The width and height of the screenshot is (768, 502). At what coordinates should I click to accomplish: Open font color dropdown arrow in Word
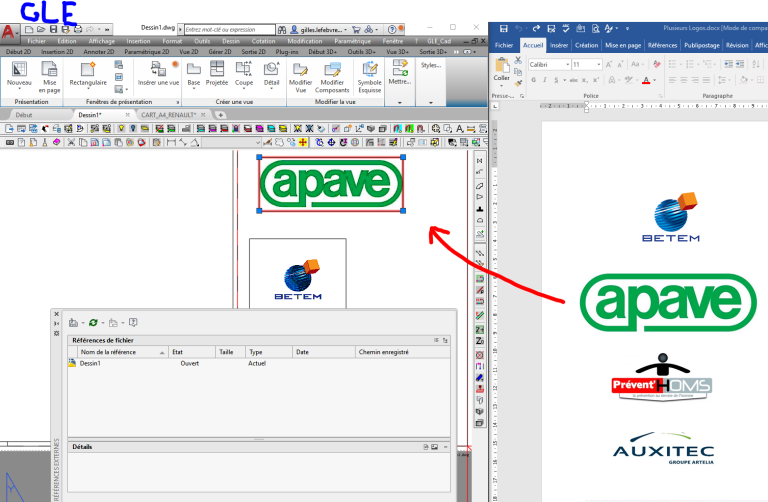[654, 80]
